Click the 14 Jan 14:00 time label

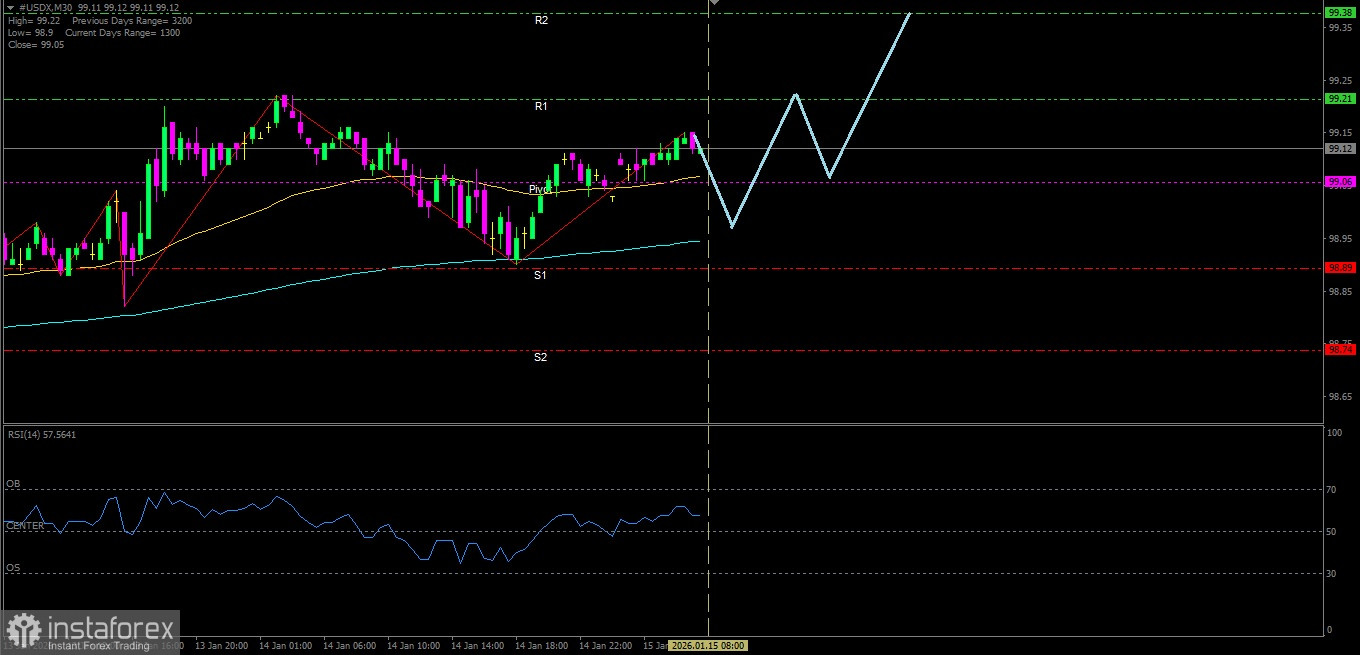[477, 646]
